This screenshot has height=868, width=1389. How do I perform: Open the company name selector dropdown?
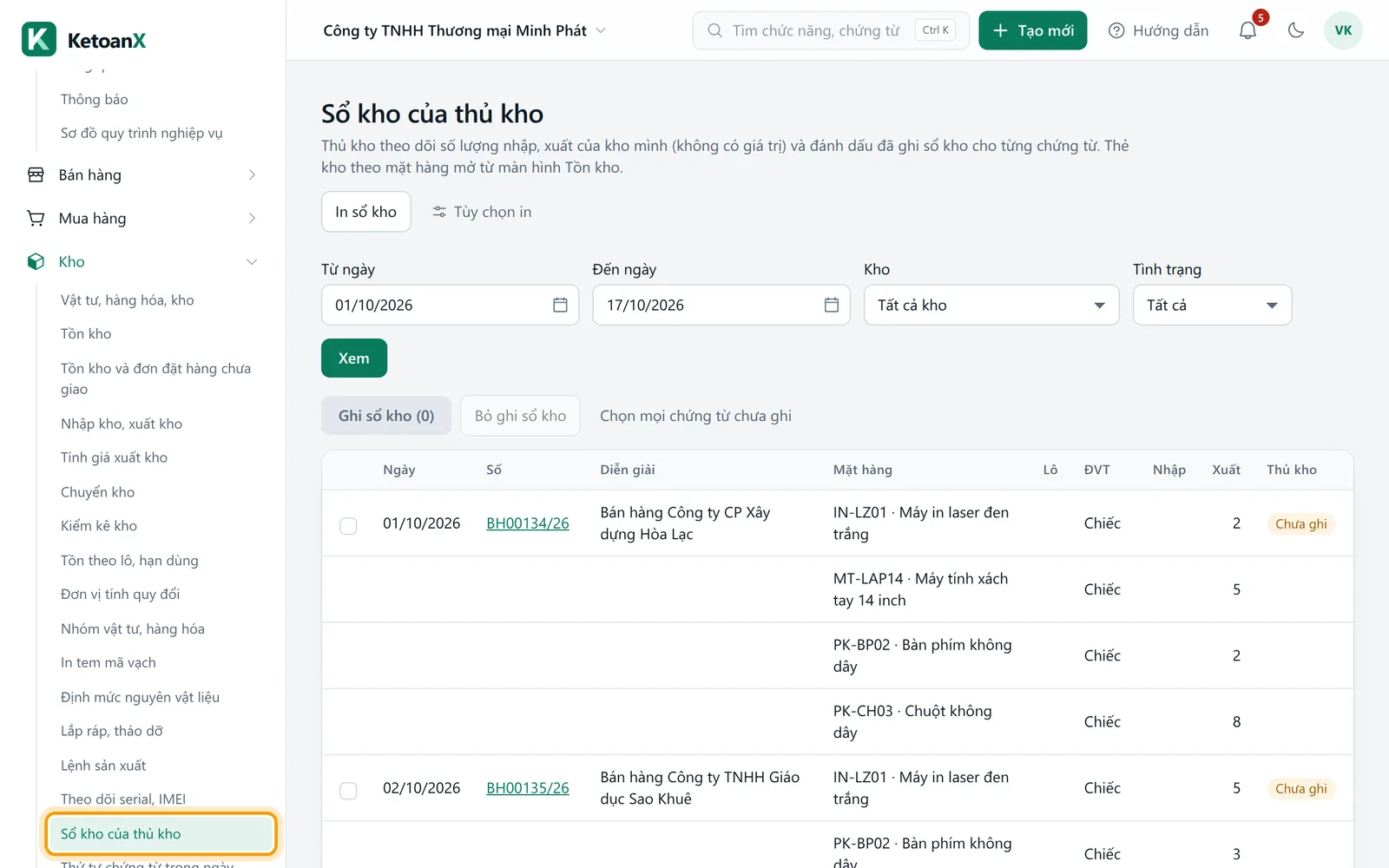[464, 30]
